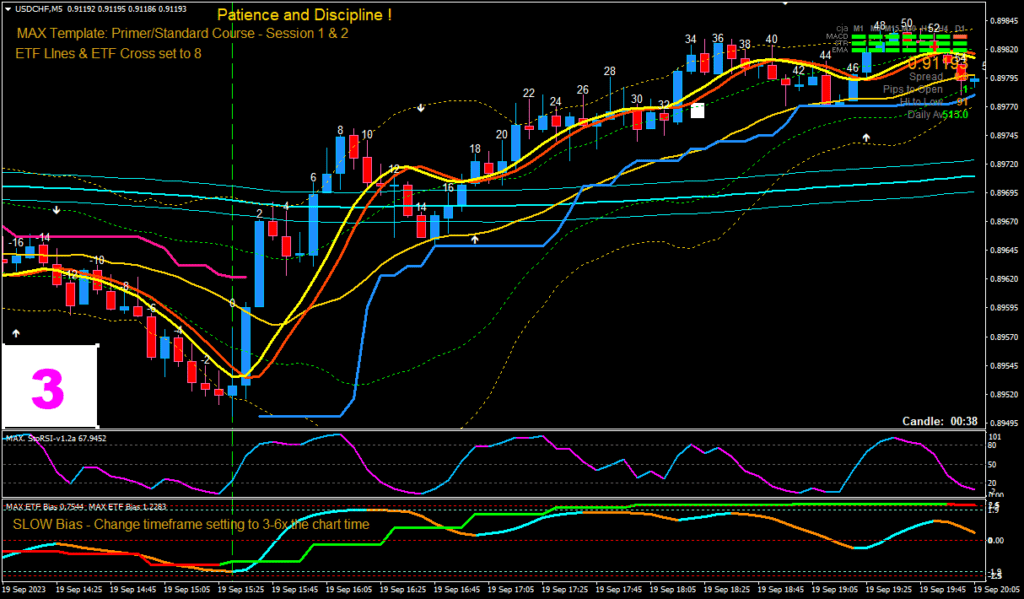Select the D1 timeframe column header
Viewport: 1024px width, 599px height.
[x=959, y=28]
